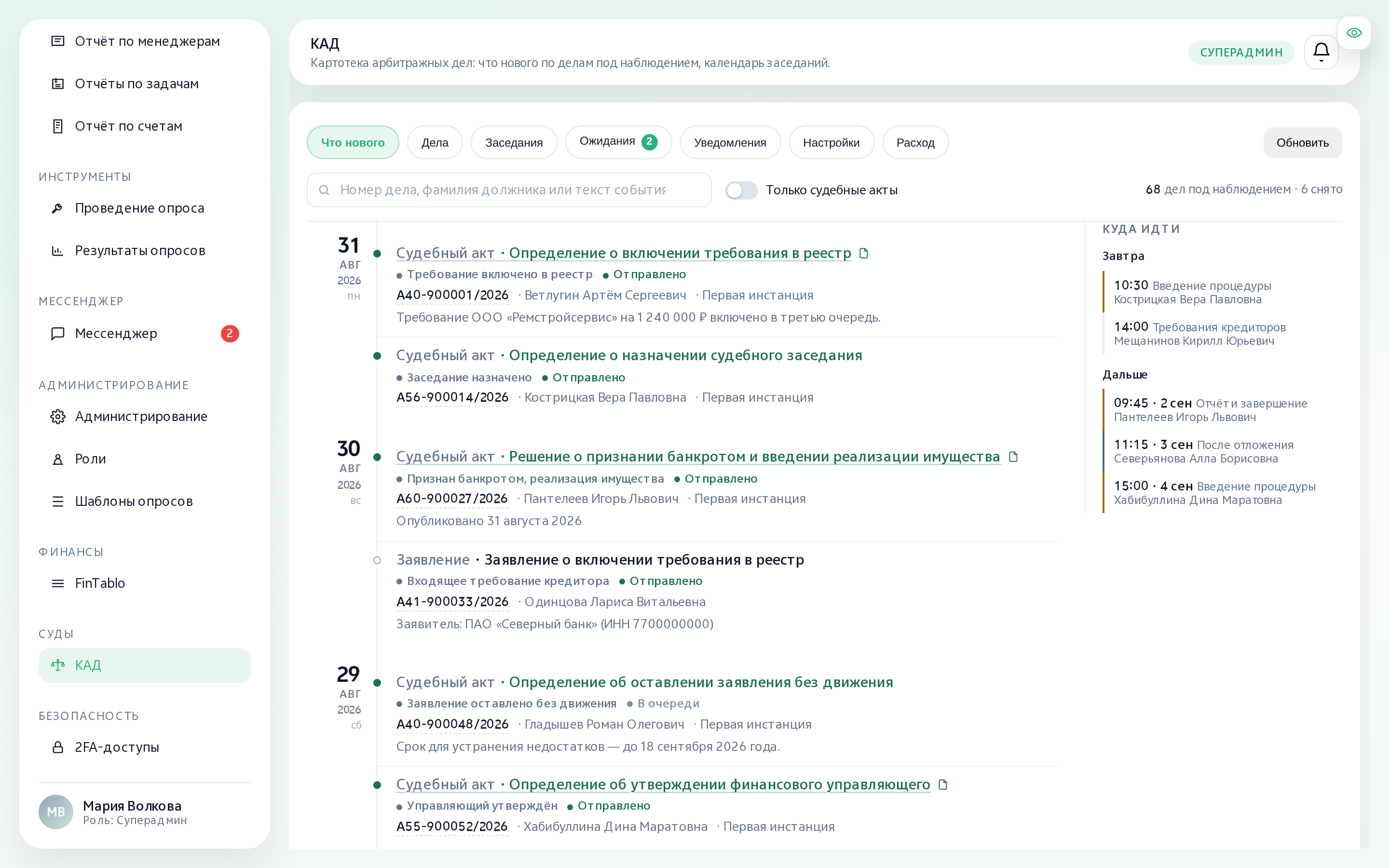The height and width of the screenshot is (868, 1389).
Task: Focus the case number search field
Action: pos(509,190)
